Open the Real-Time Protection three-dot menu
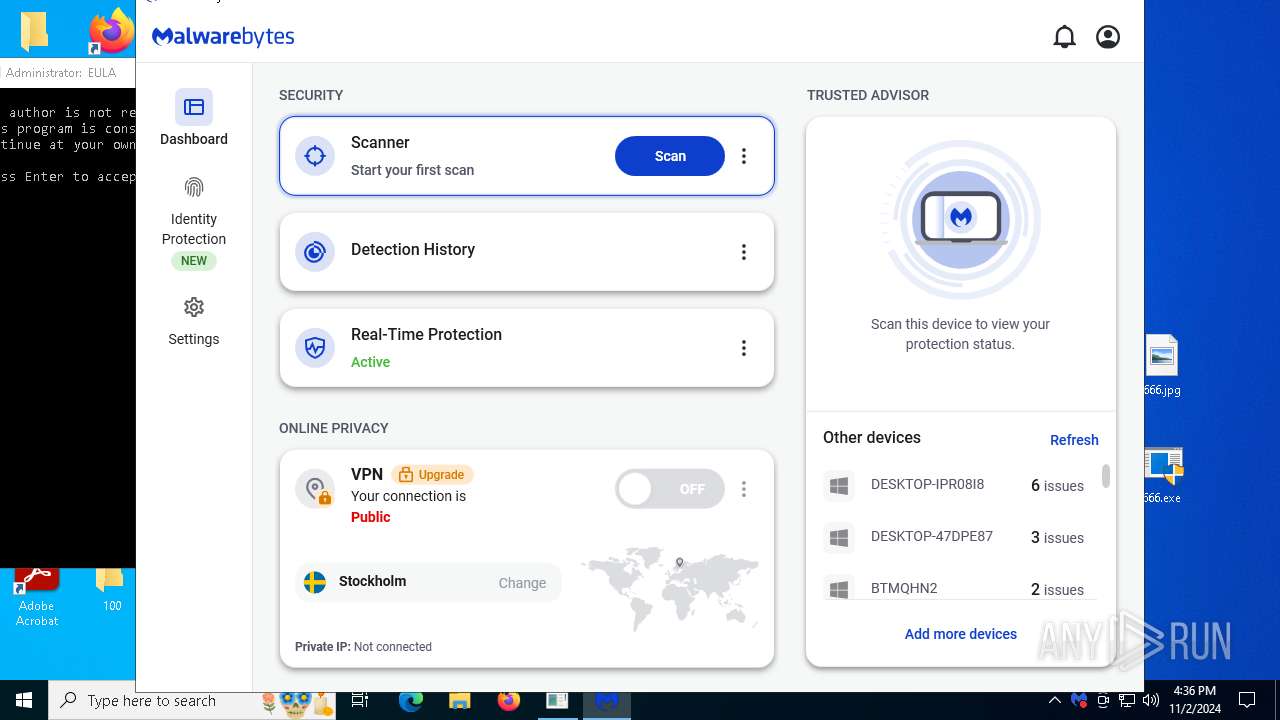The height and width of the screenshot is (720, 1280). click(x=744, y=348)
